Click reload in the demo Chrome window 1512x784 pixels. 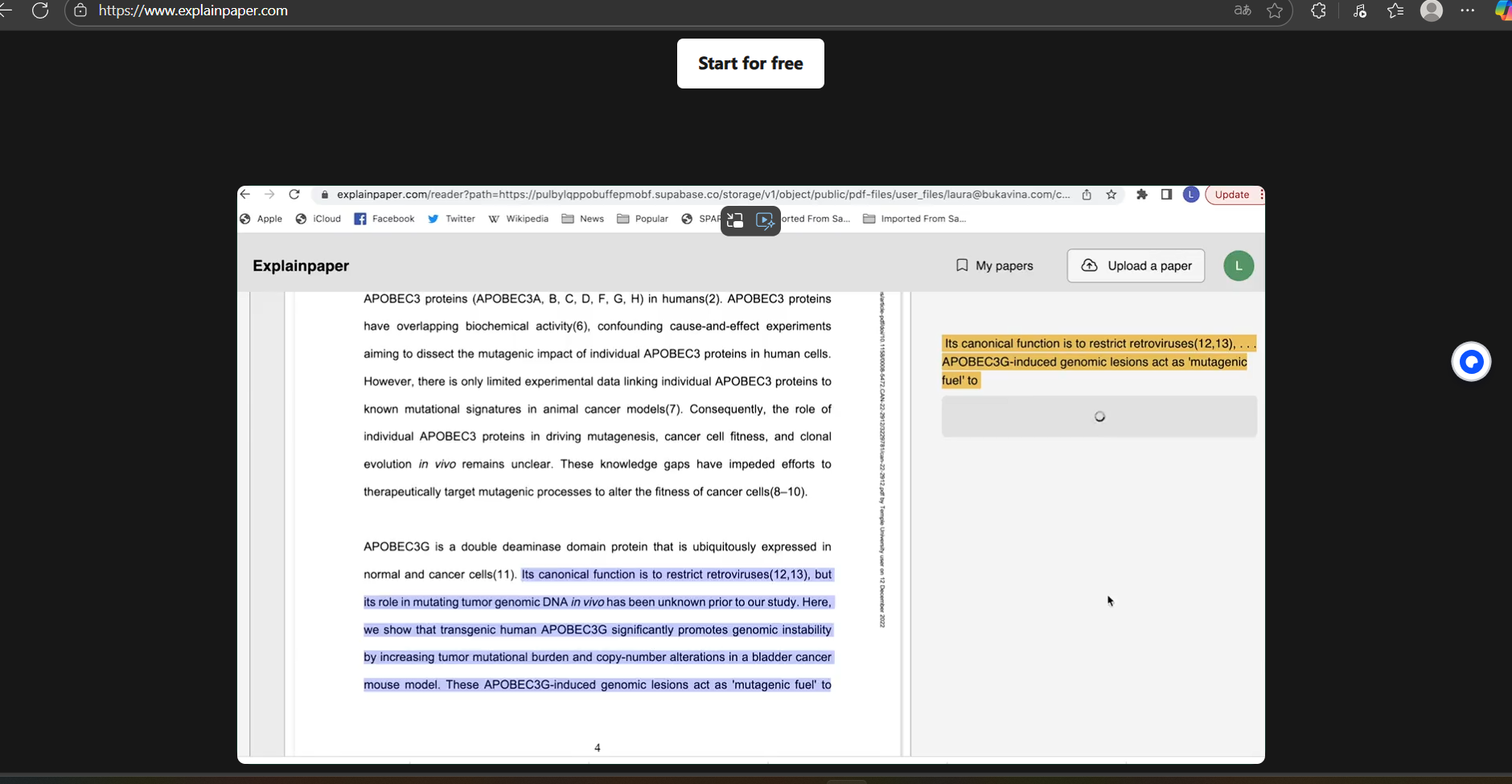[294, 195]
